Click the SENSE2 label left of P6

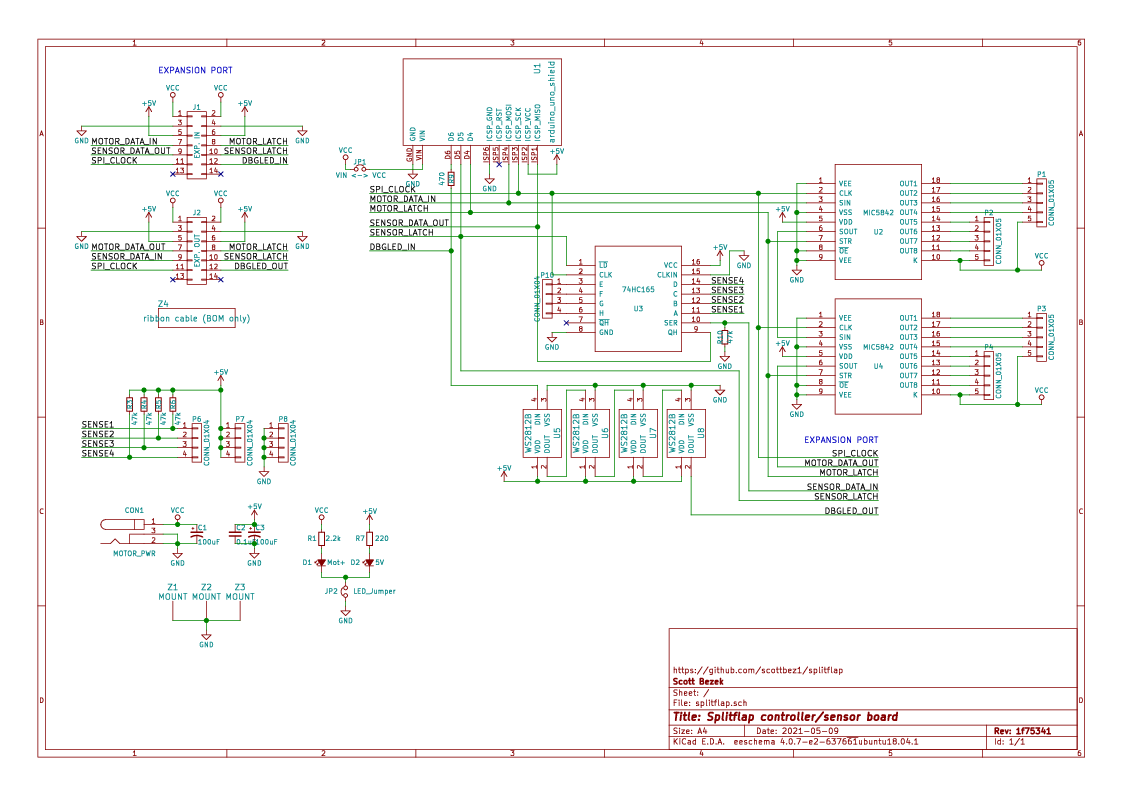[x=97, y=434]
